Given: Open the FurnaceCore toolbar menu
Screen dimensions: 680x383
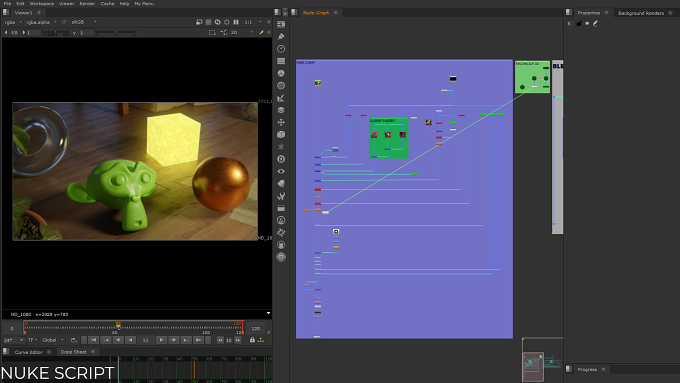Looking at the screenshot, I should 281,220.
